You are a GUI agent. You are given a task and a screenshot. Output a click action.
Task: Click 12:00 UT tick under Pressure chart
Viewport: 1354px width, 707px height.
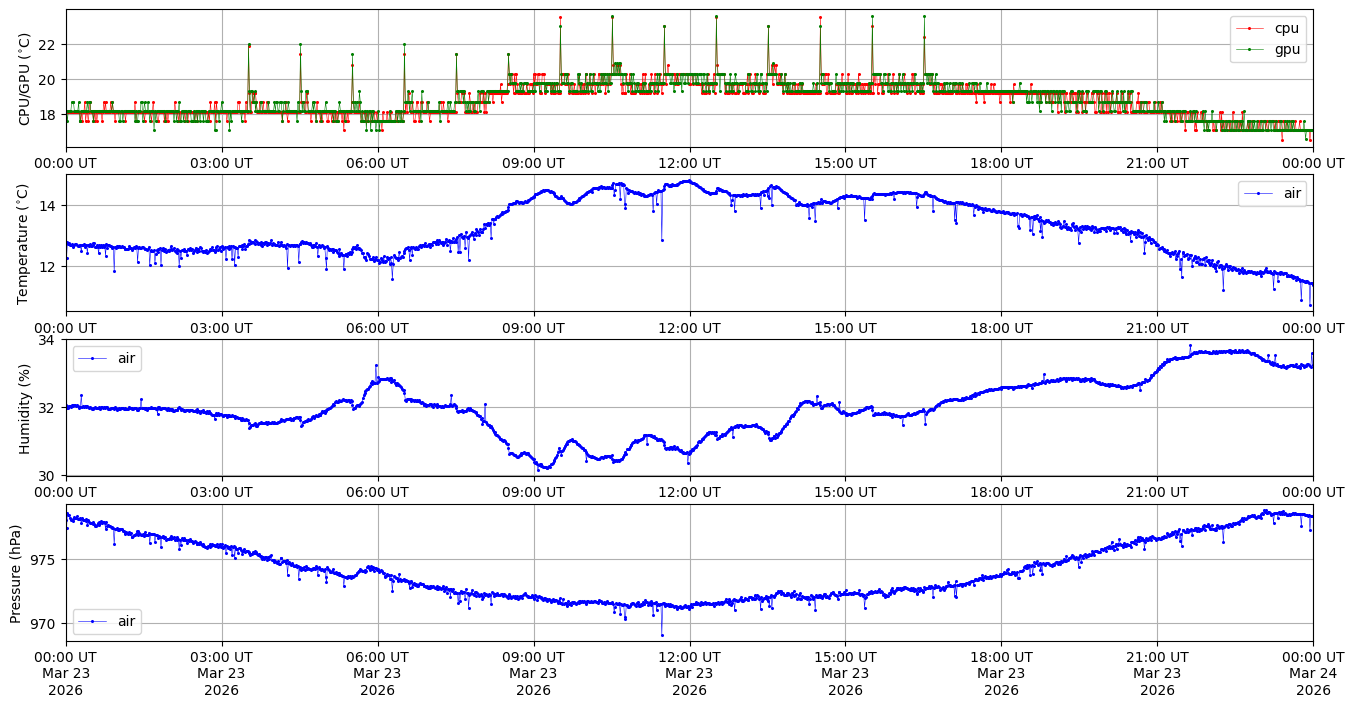point(689,656)
